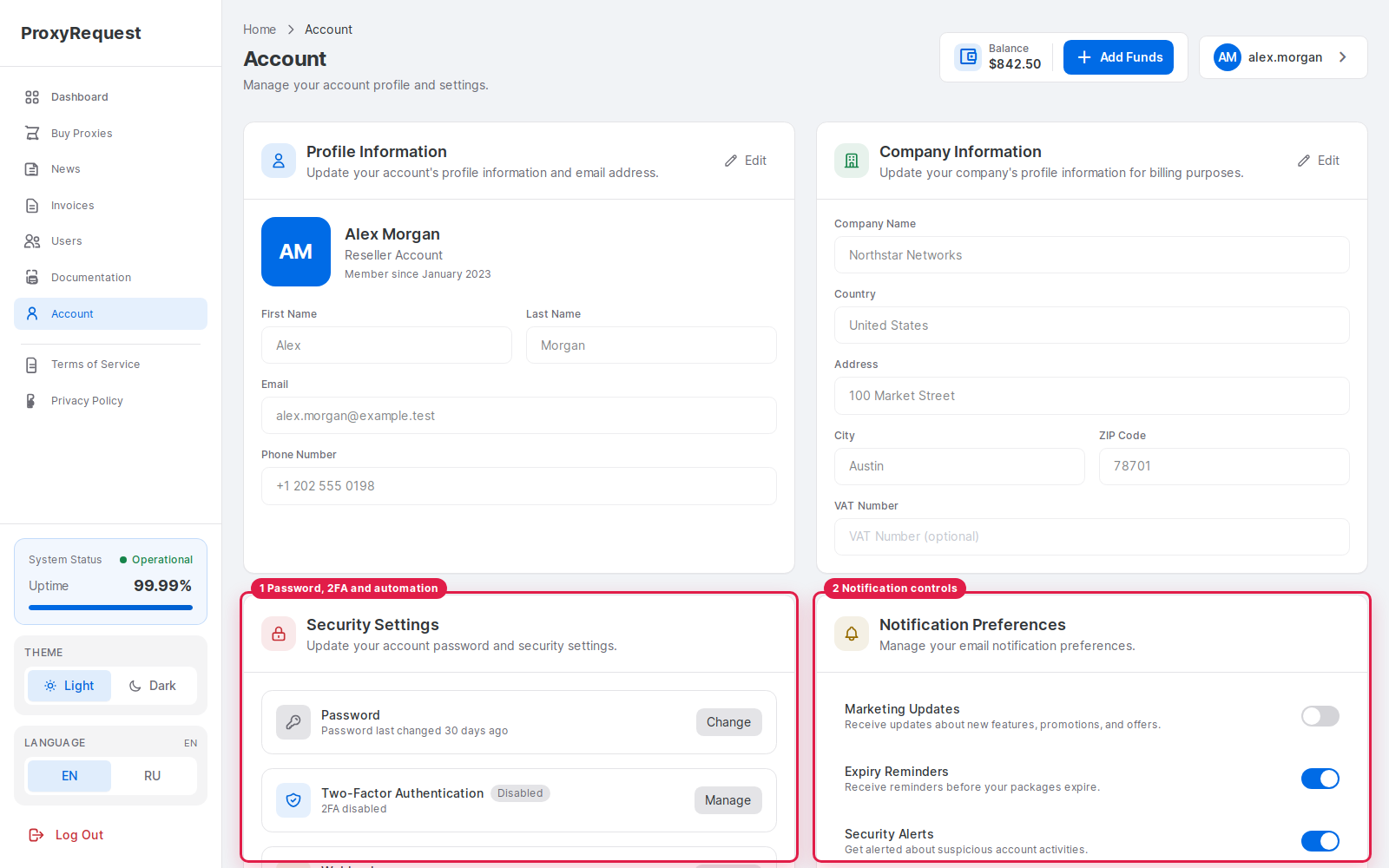This screenshot has width=1389, height=868.
Task: Click the ProxyRequest logo text
Action: tap(81, 33)
